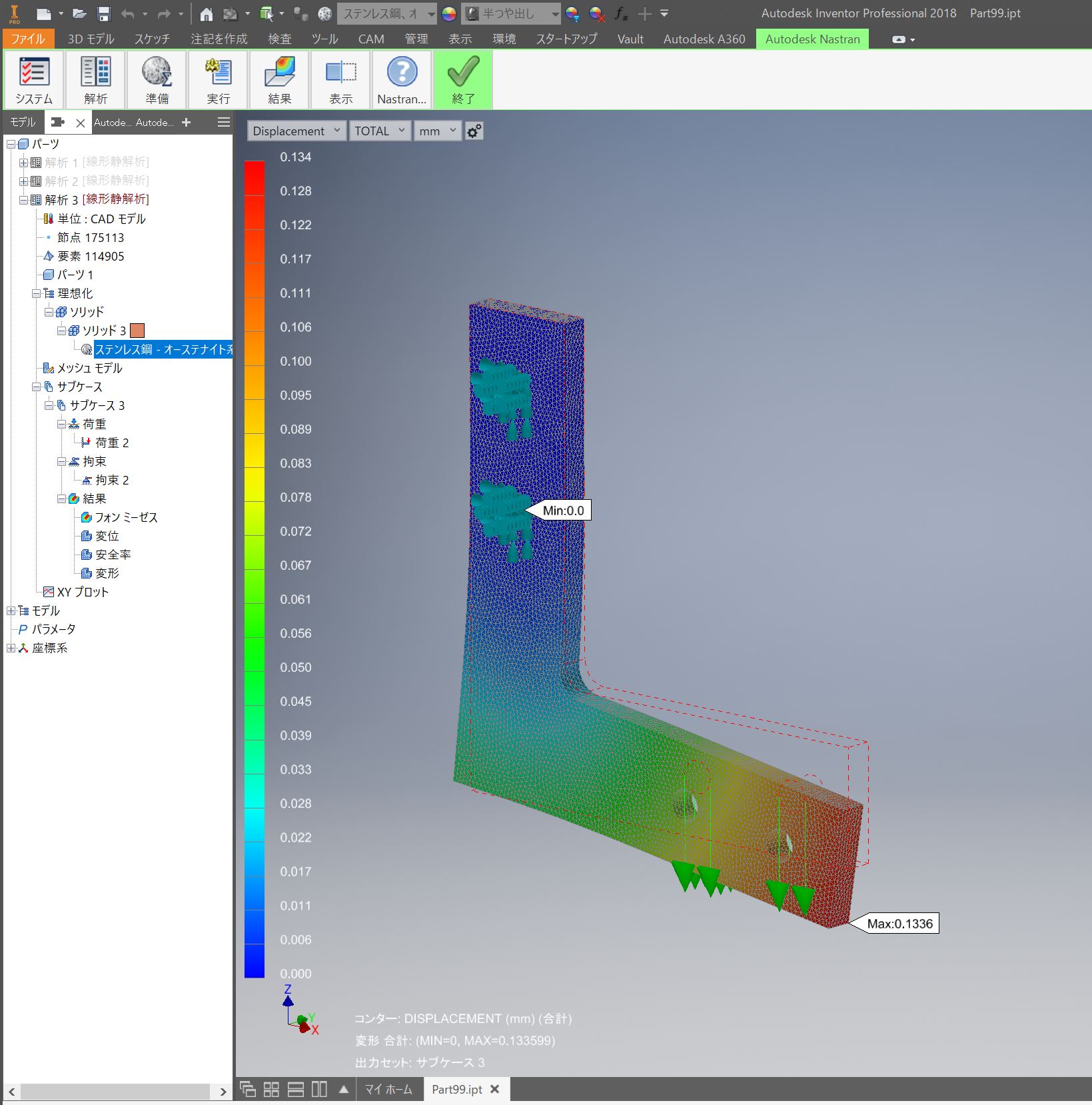This screenshot has height=1105, width=1092.
Task: Click the clear appearance override icon
Action: pyautogui.click(x=597, y=13)
